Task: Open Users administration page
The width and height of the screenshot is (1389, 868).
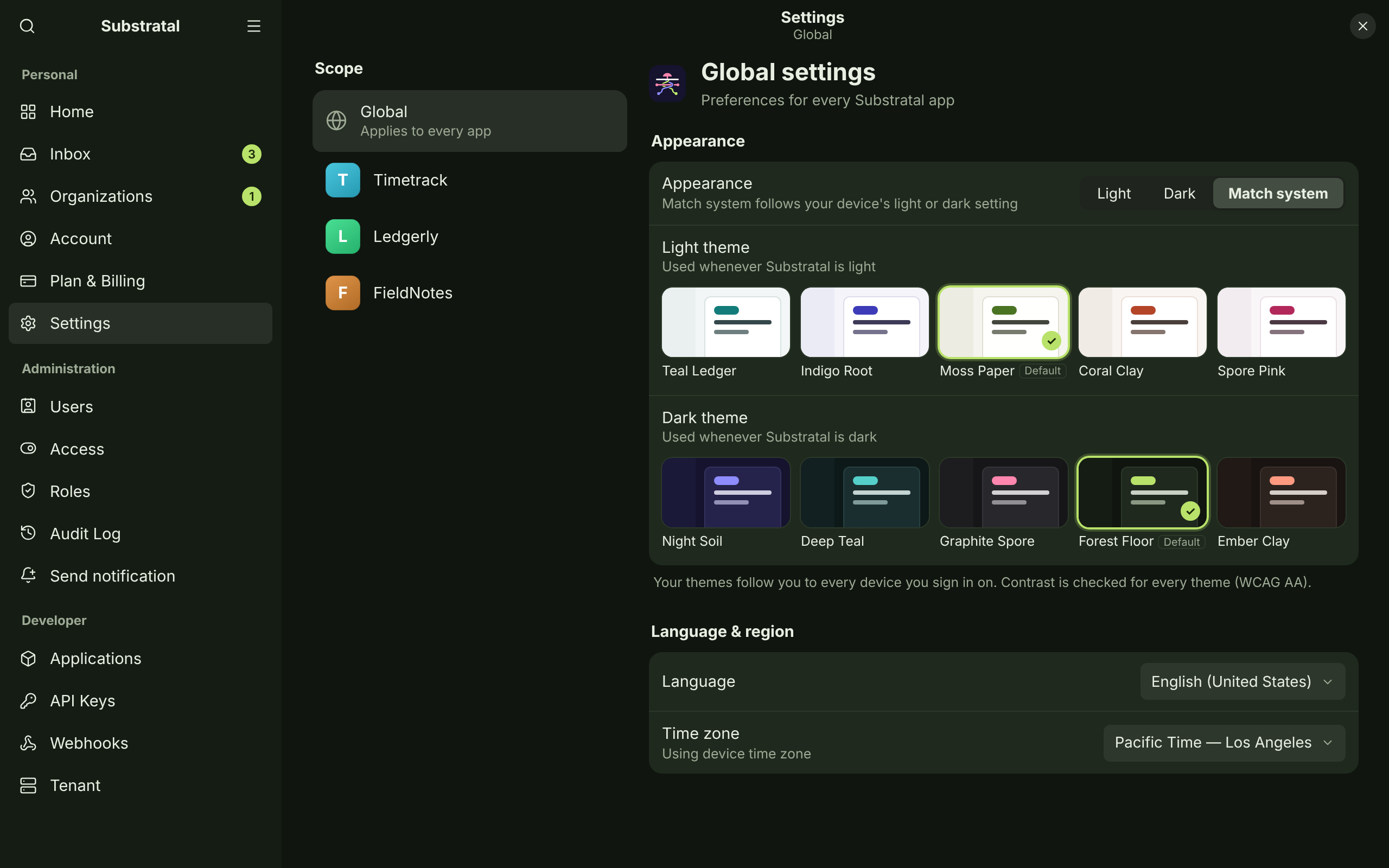Action: [x=141, y=406]
